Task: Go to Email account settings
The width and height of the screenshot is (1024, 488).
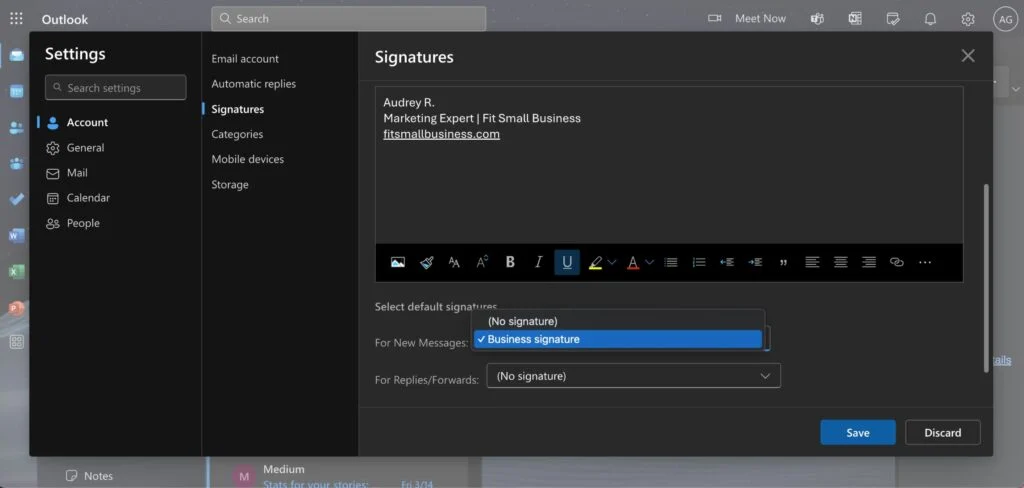Action: [x=245, y=59]
